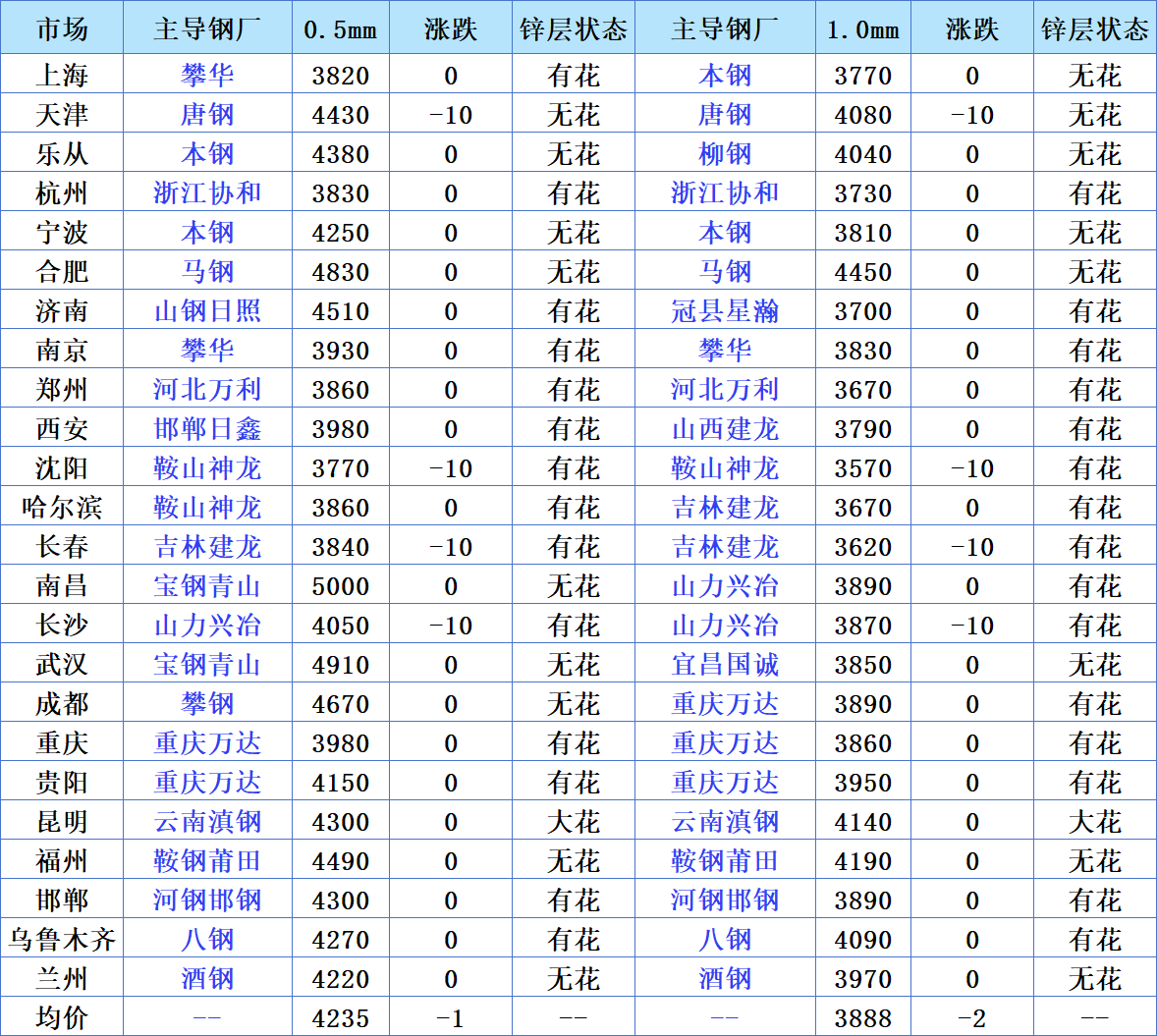
Task: Open the 宜昌国诚 mill link
Action: 725,664
